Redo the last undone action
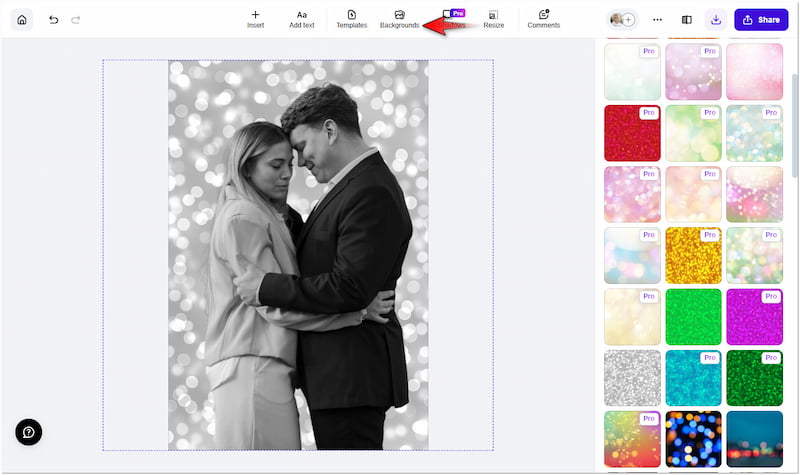 tap(76, 19)
